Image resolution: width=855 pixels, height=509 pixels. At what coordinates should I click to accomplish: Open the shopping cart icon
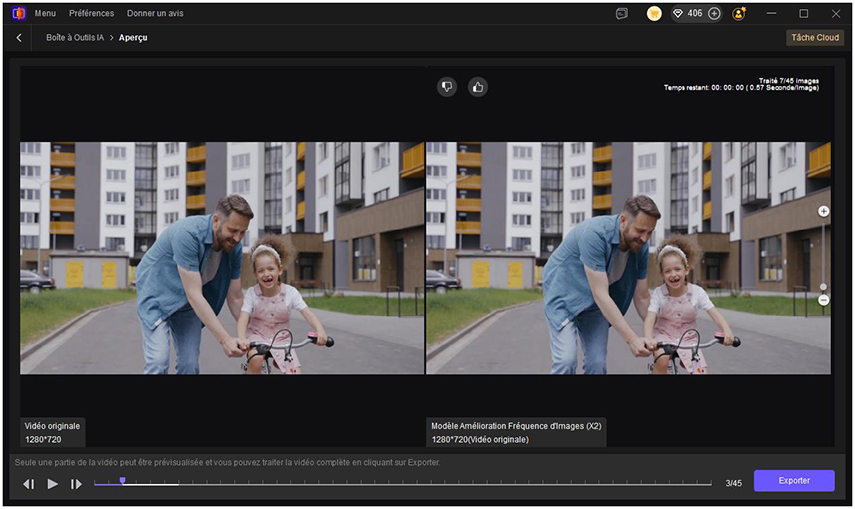click(x=654, y=14)
